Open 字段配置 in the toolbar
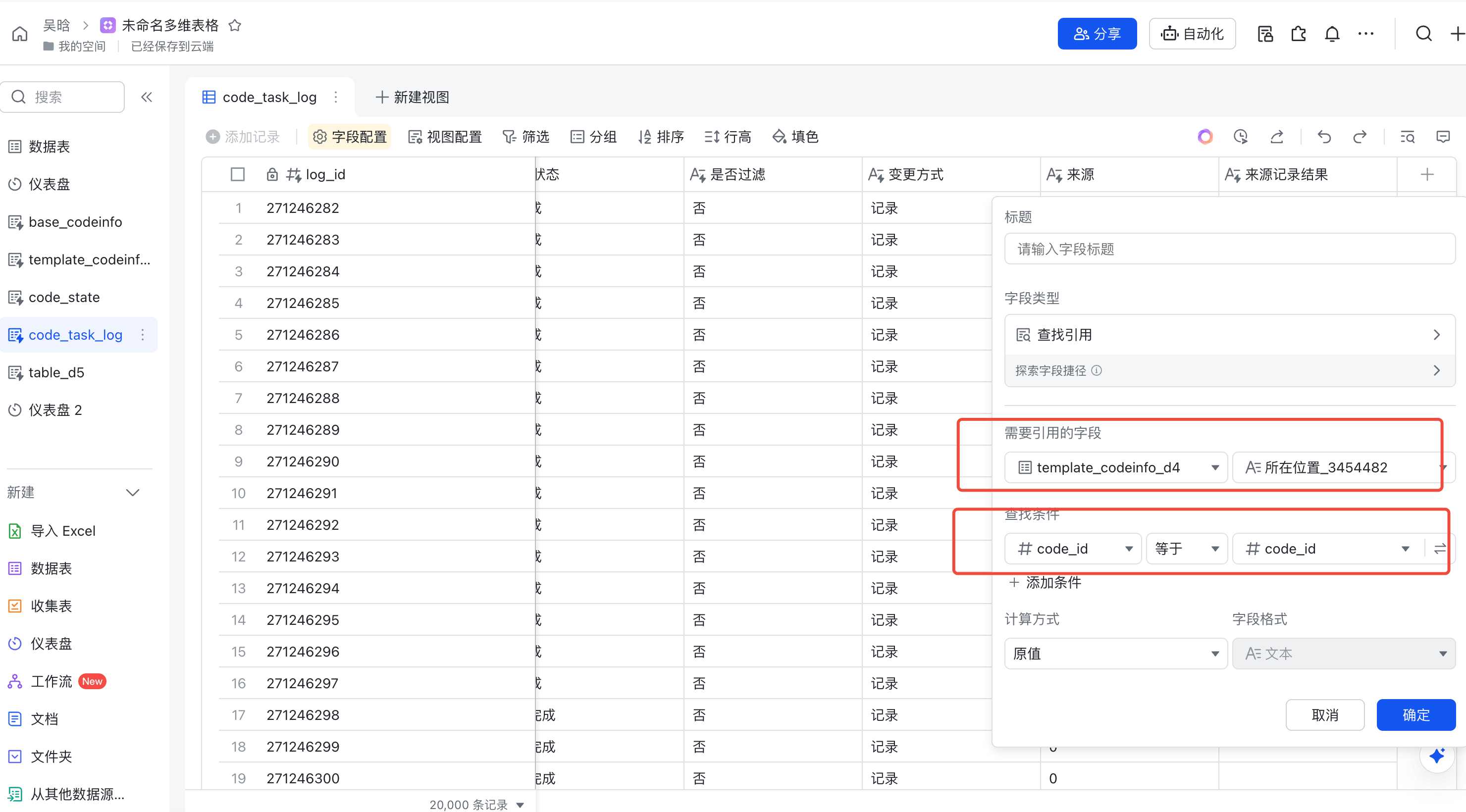 point(350,137)
